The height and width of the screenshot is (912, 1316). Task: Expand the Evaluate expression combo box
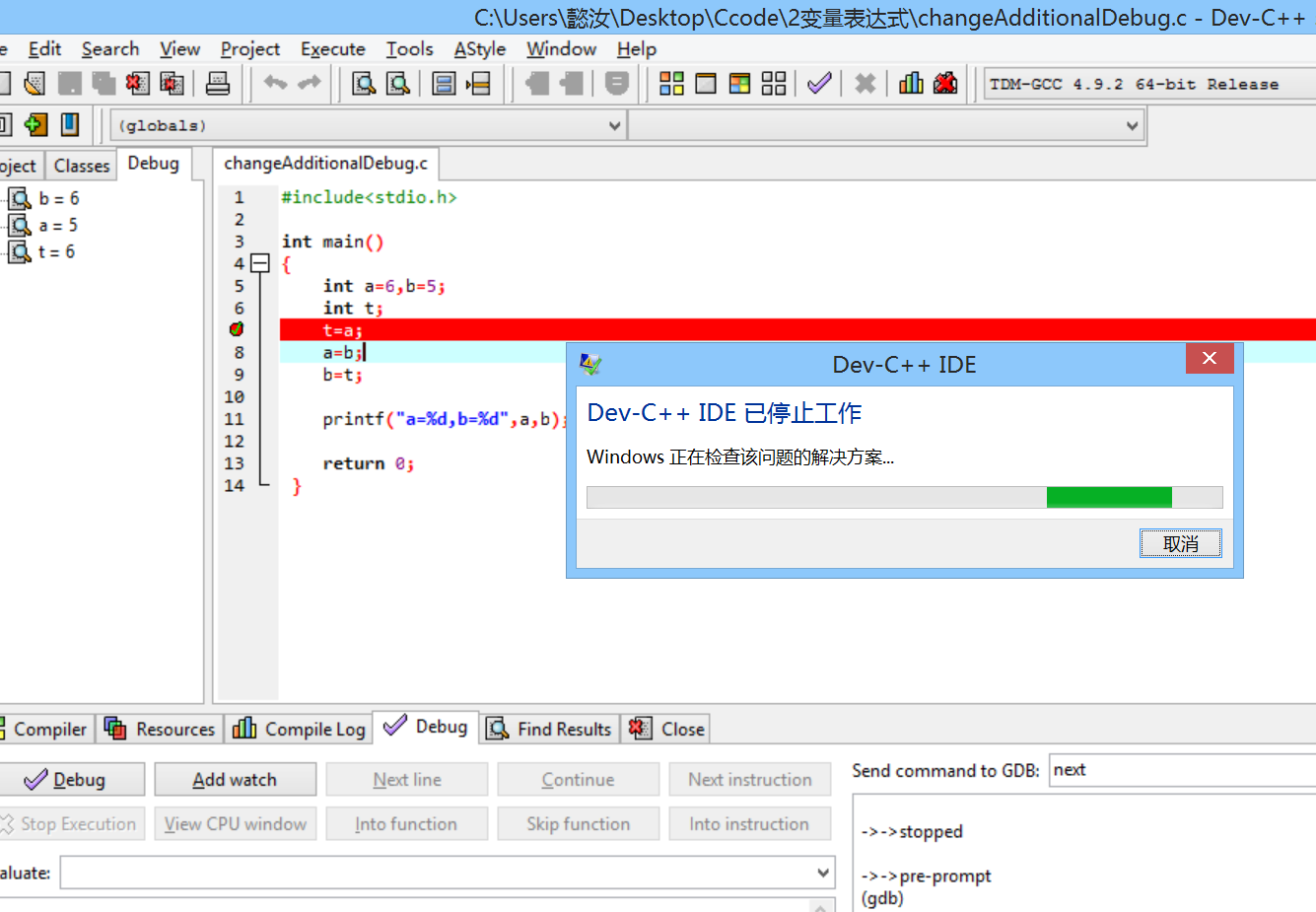823,873
